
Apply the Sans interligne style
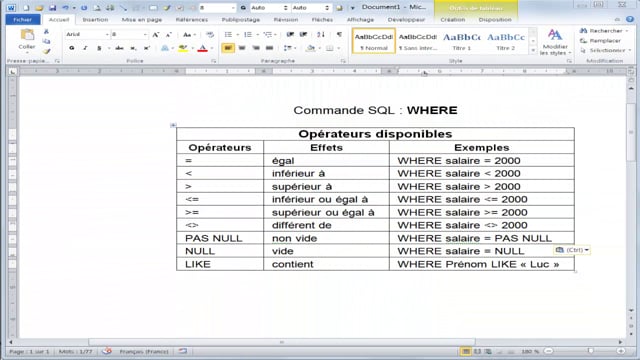tap(418, 41)
